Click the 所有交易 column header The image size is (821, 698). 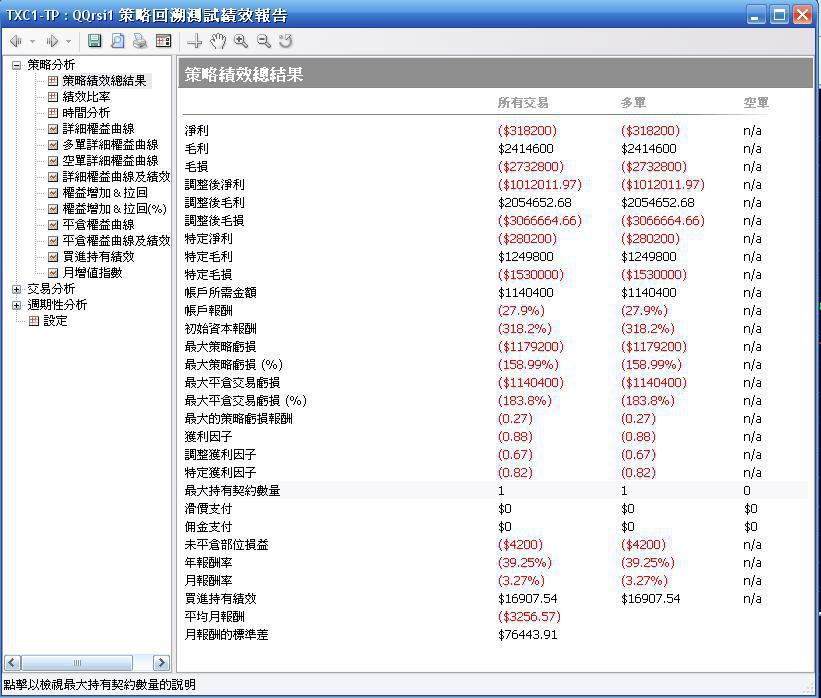(x=523, y=103)
